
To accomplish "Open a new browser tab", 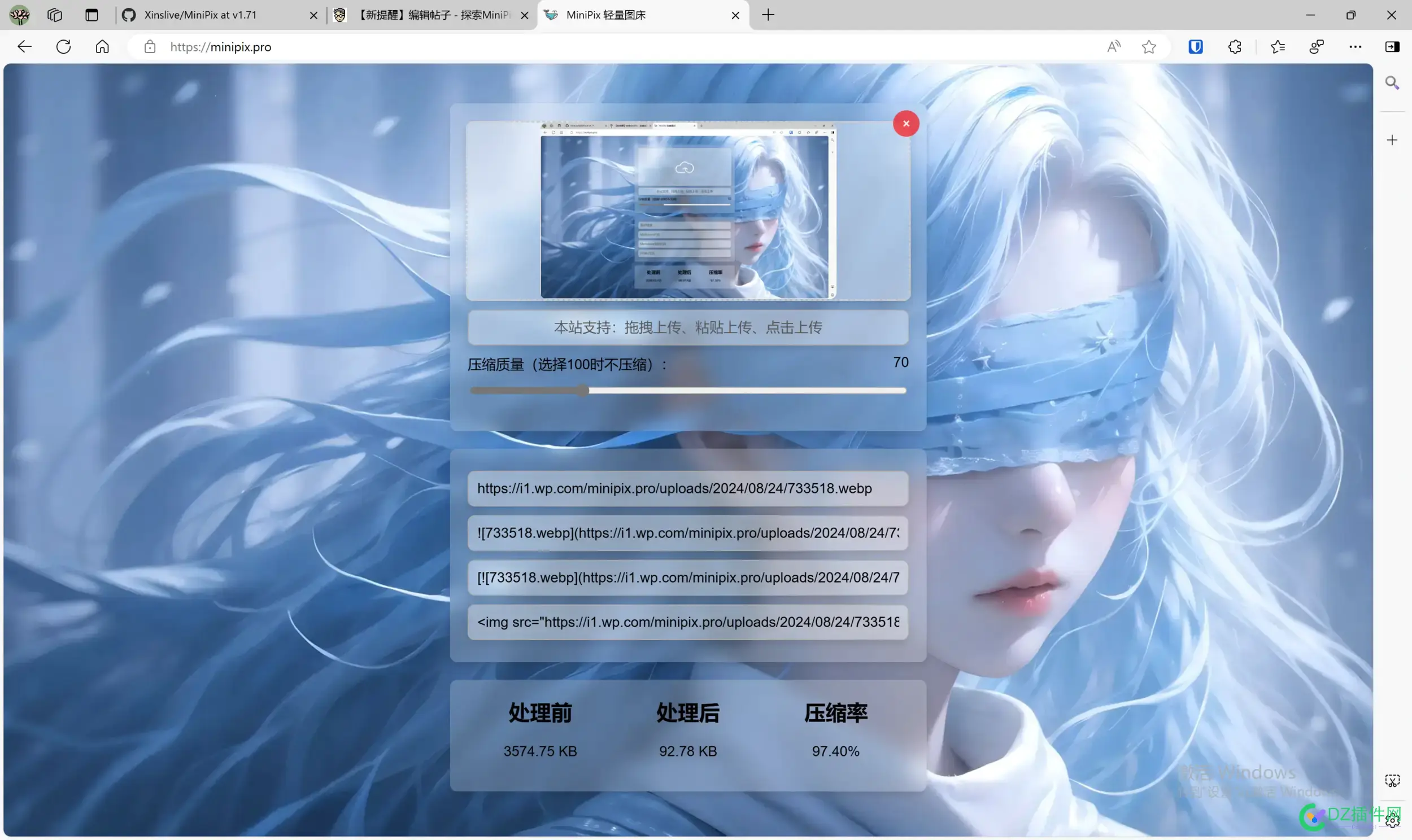I will point(768,15).
